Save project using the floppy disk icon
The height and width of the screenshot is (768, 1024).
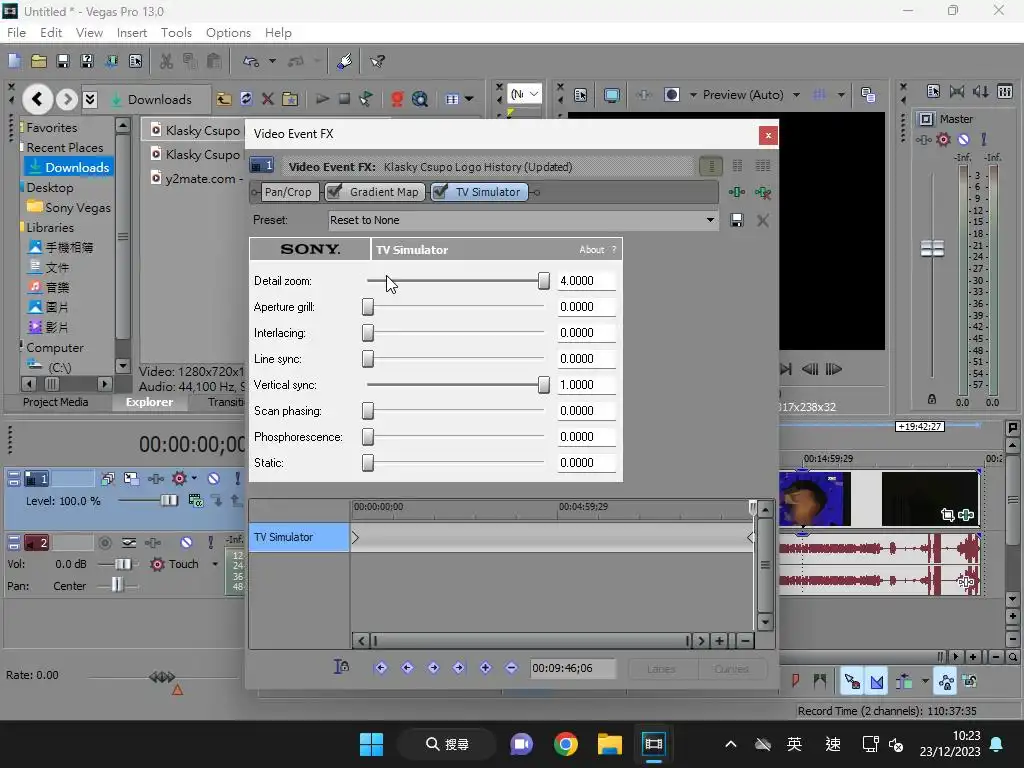click(63, 61)
